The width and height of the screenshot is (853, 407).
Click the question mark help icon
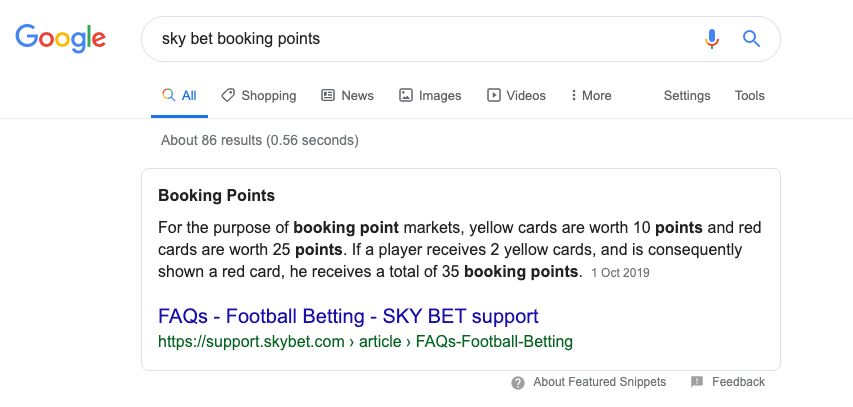pos(518,383)
